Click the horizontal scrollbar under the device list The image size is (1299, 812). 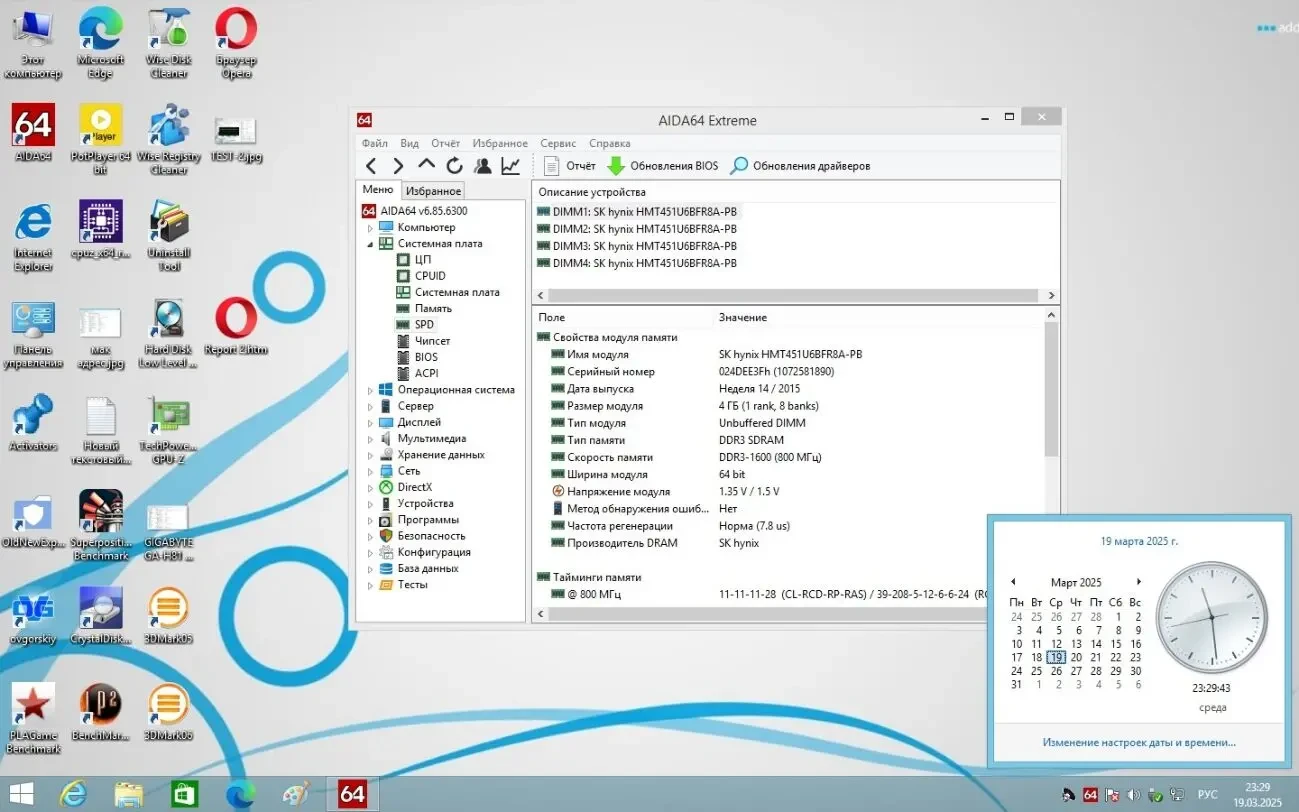pyautogui.click(x=795, y=296)
